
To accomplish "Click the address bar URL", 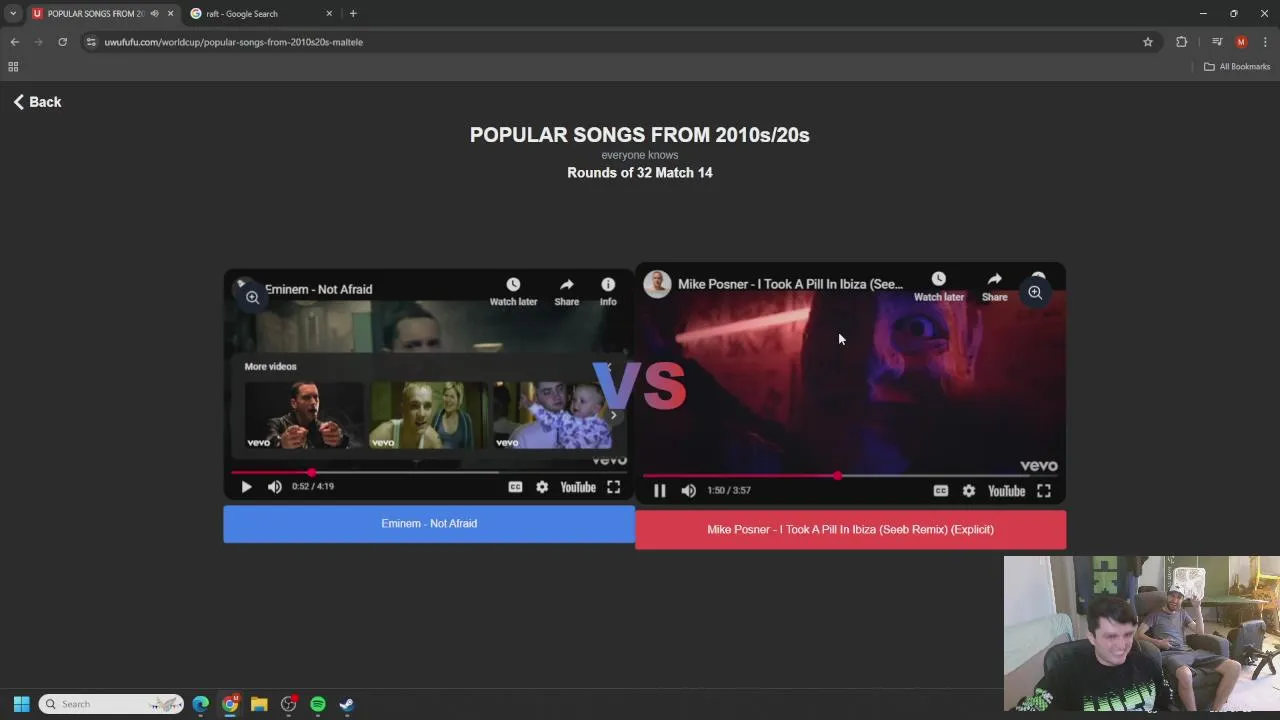I will (x=234, y=42).
